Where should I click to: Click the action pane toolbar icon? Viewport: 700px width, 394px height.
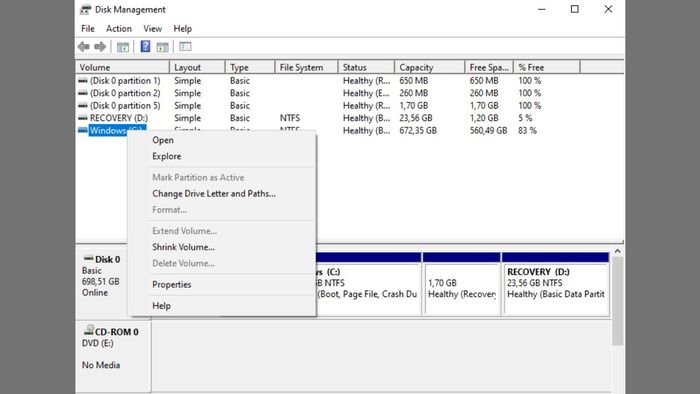(162, 46)
